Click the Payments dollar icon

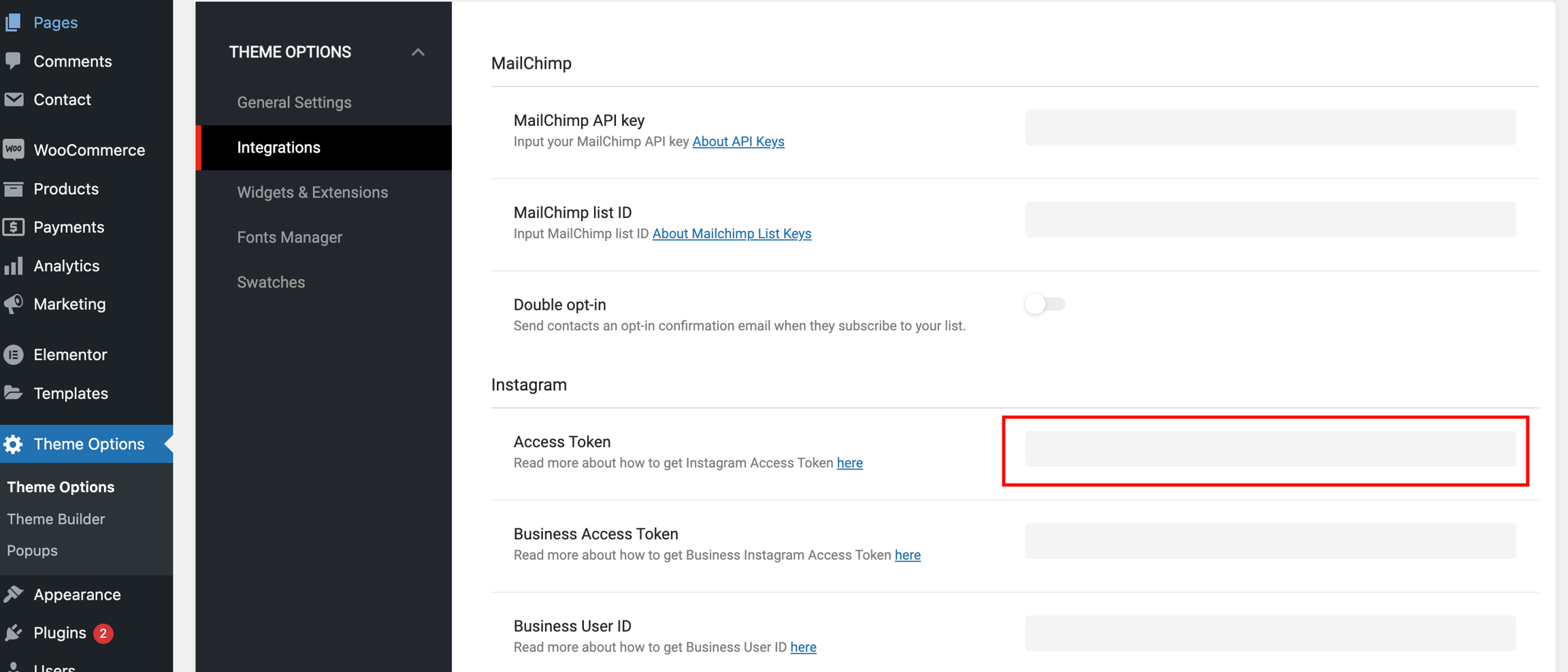14,227
